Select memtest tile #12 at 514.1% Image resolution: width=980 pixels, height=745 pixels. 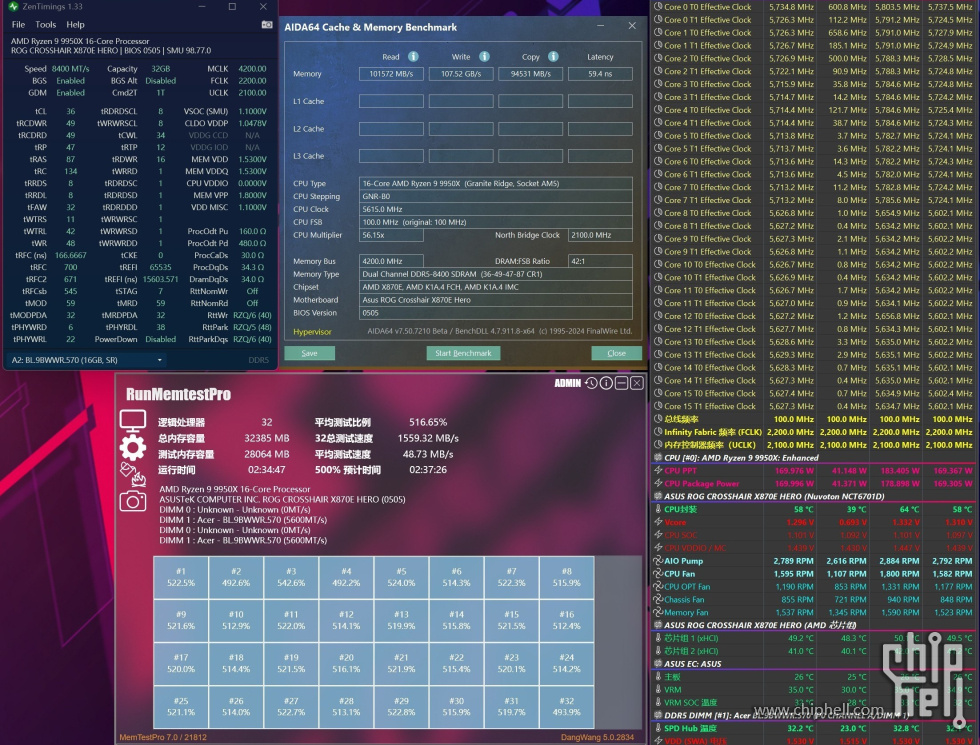tap(346, 621)
